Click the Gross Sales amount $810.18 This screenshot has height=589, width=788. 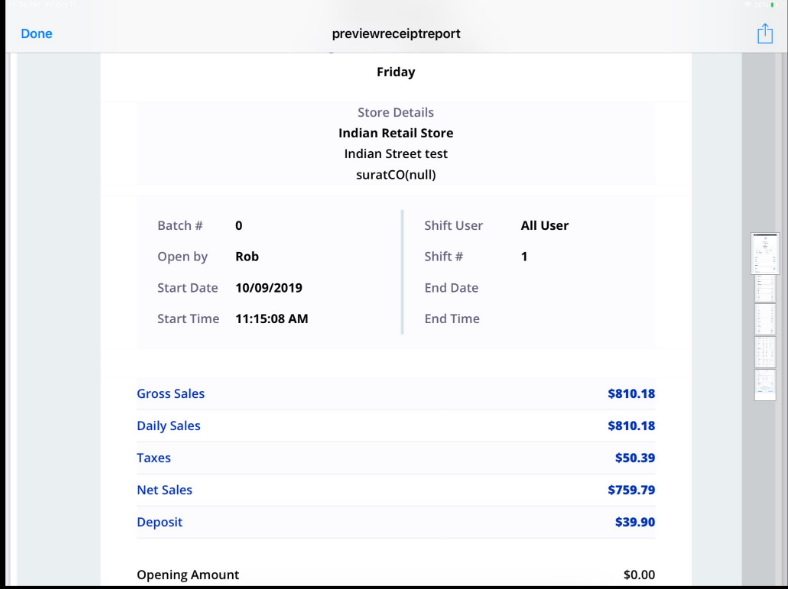point(631,394)
